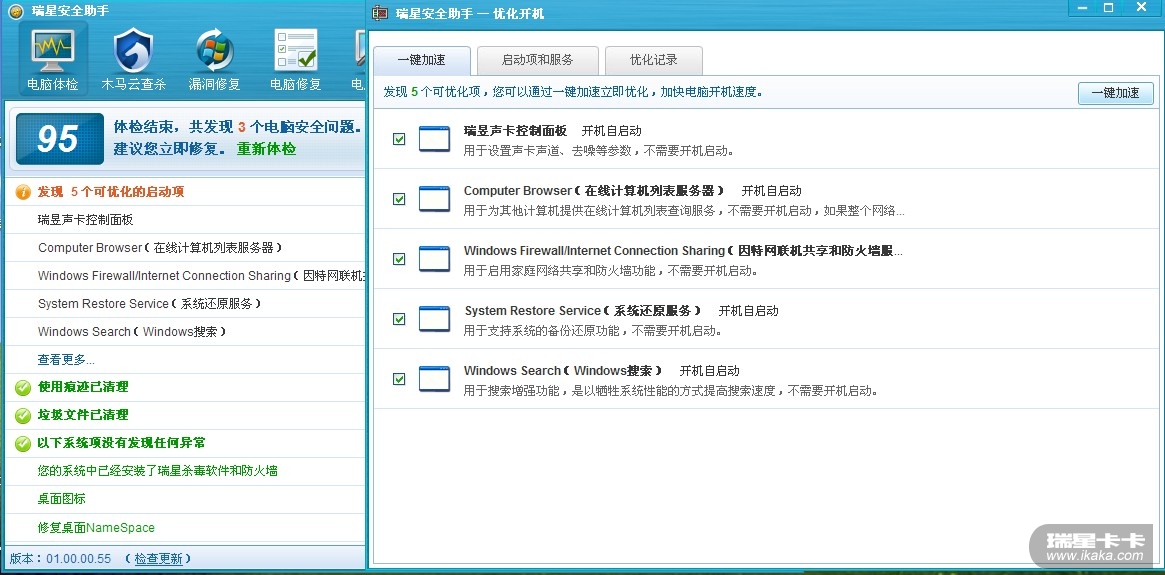
Task: Click 您的系统中已经安装了瑞星杀毒软件和防火墙 row
Action: [x=184, y=471]
